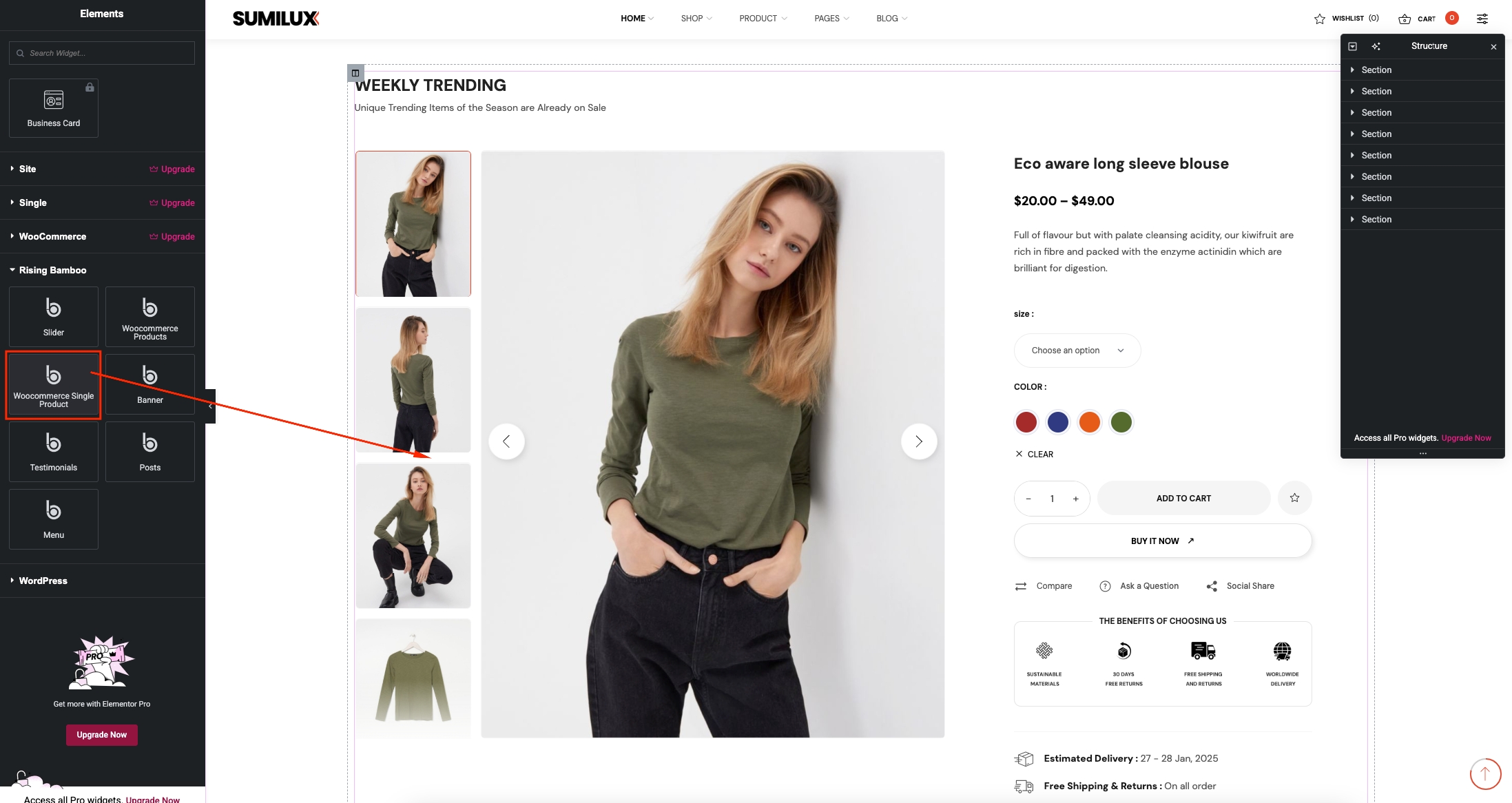The width and height of the screenshot is (1512, 803).
Task: Select the Slider widget icon
Action: 53,308
